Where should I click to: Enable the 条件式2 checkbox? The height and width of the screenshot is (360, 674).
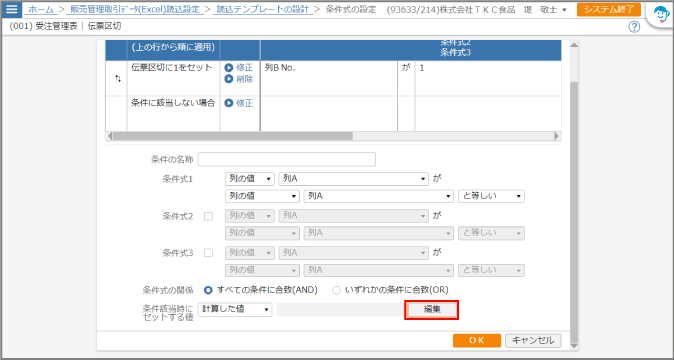tap(208, 217)
